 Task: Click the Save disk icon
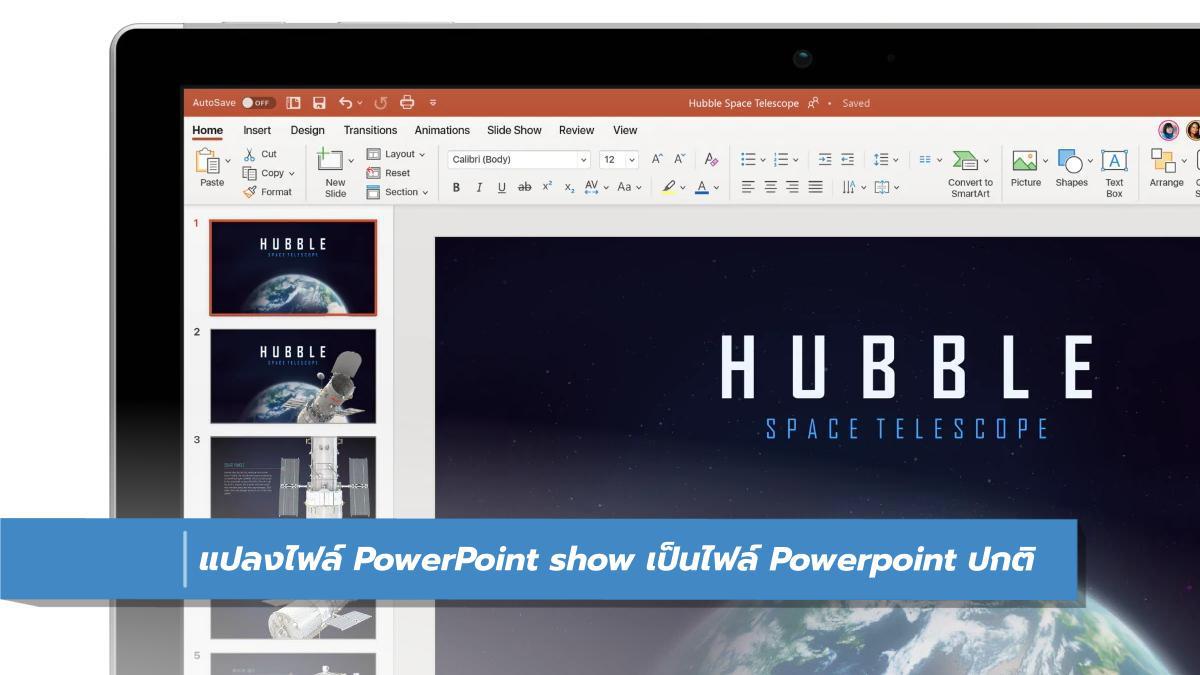pyautogui.click(x=319, y=103)
